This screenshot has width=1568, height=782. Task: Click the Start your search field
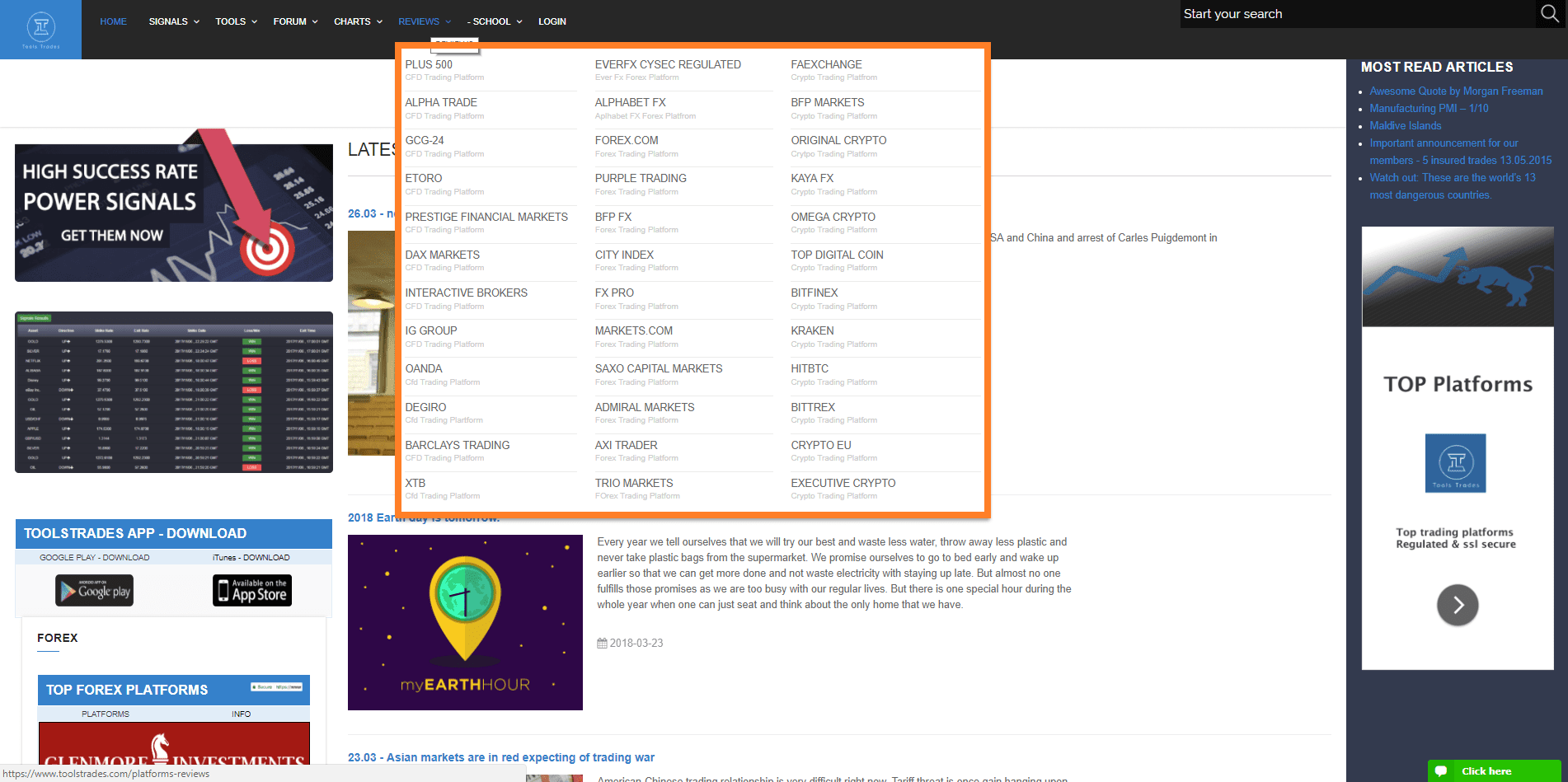(x=1359, y=14)
